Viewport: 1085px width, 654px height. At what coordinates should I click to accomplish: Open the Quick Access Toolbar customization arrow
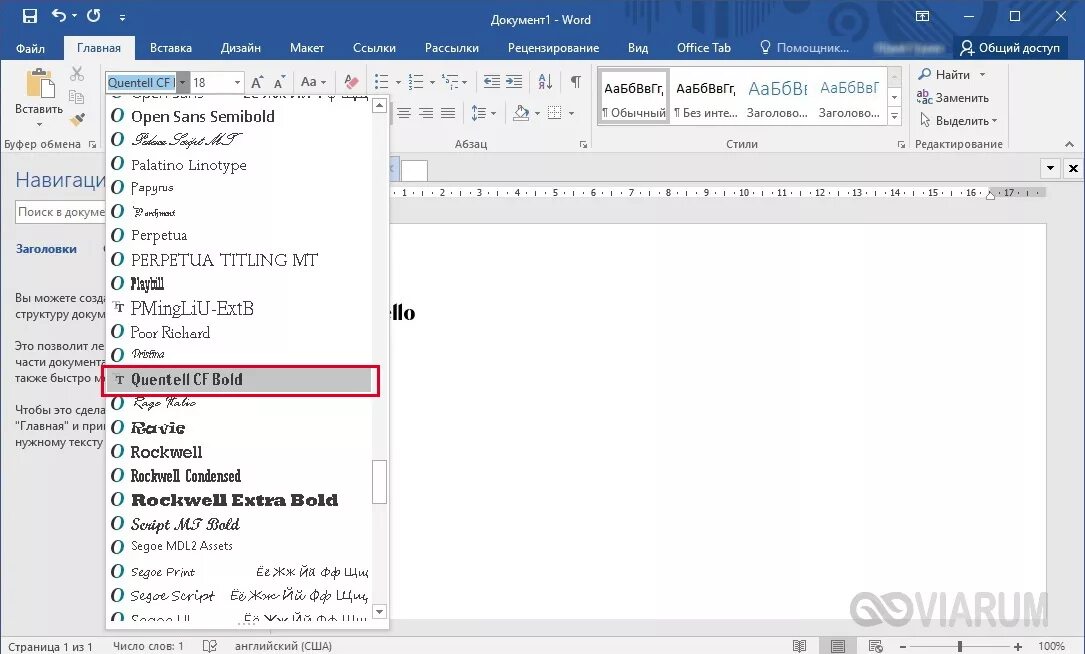click(122, 17)
